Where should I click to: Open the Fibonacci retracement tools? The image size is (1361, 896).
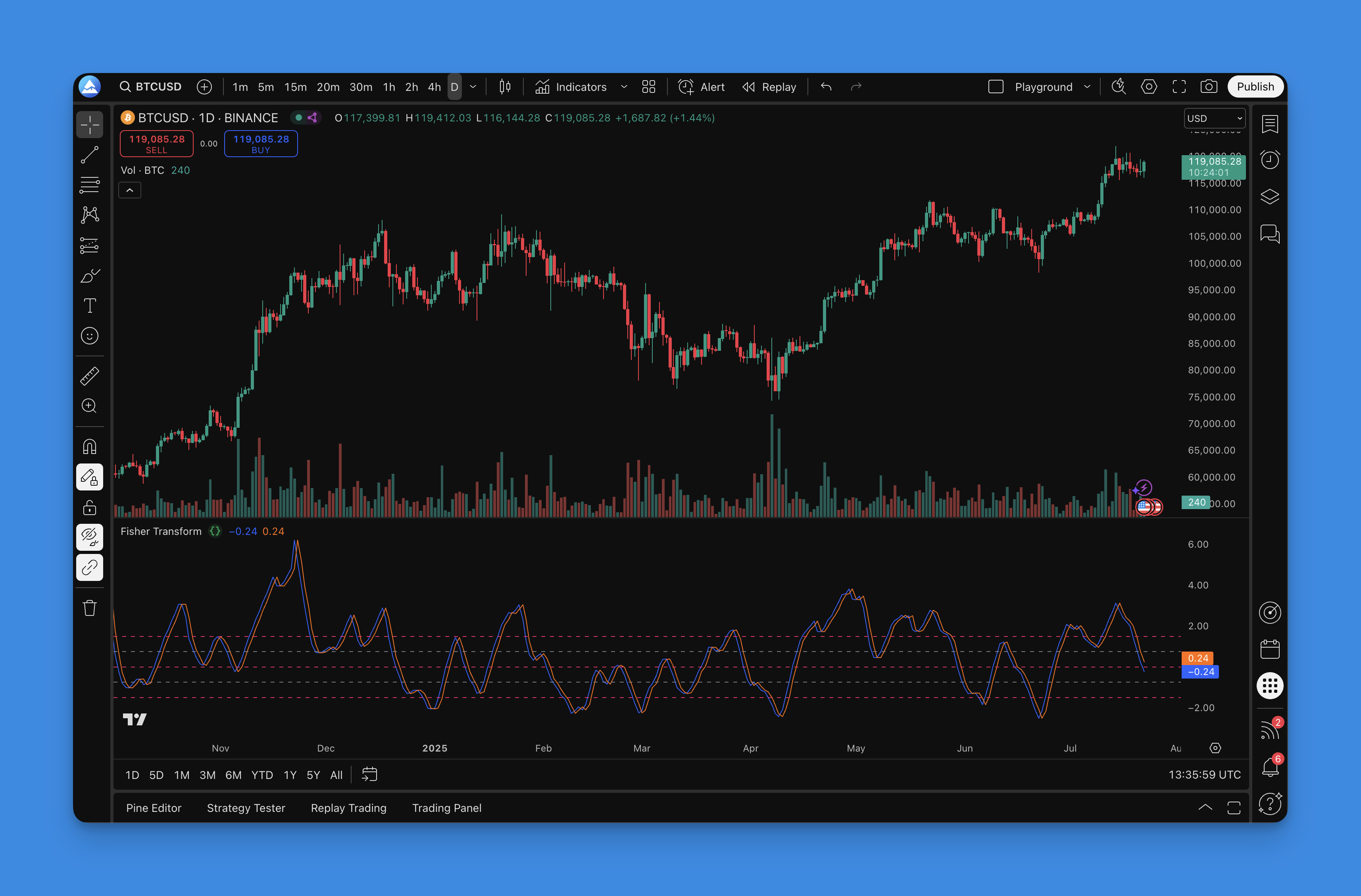point(90,185)
